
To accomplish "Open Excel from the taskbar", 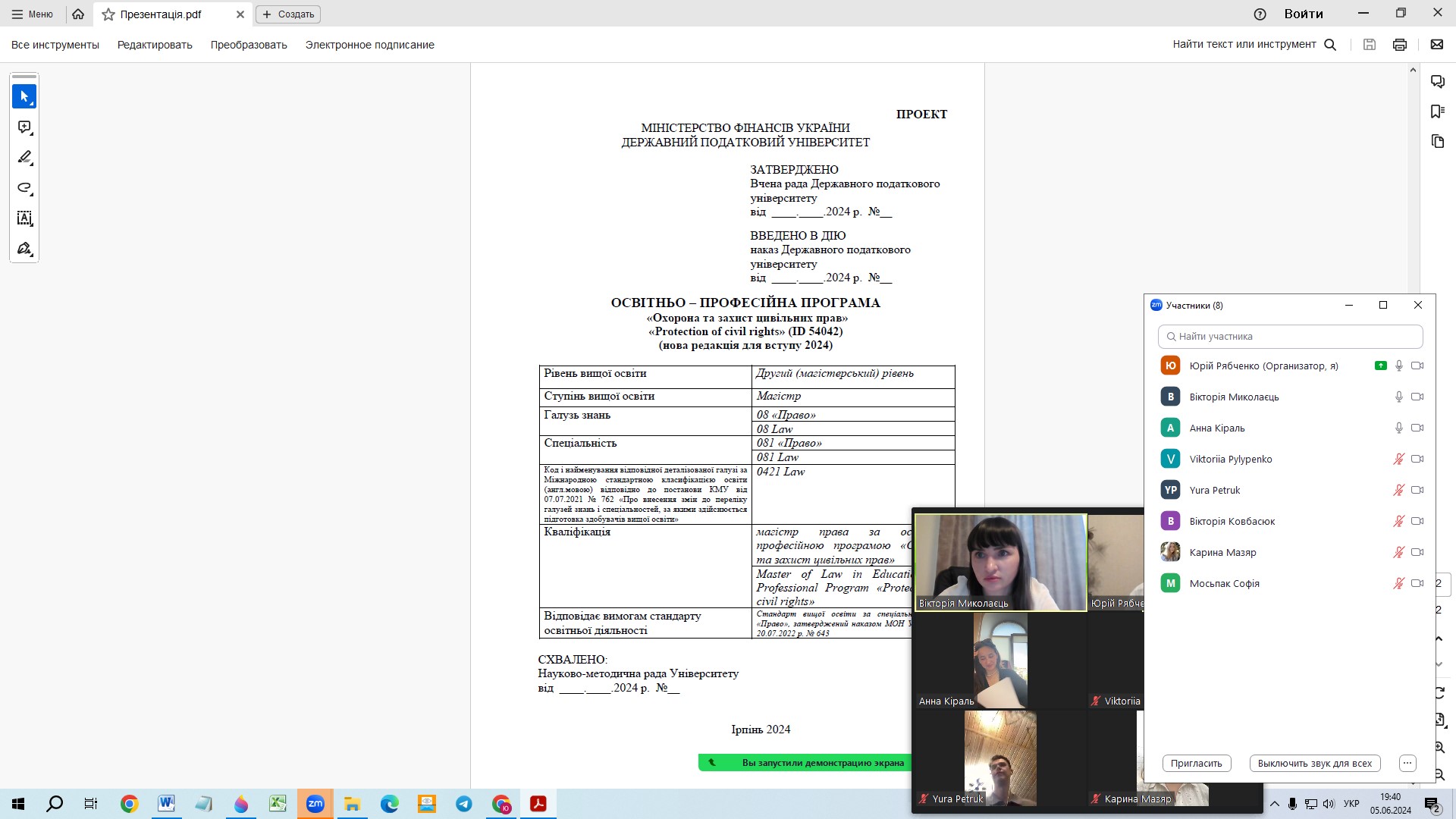I will [278, 804].
